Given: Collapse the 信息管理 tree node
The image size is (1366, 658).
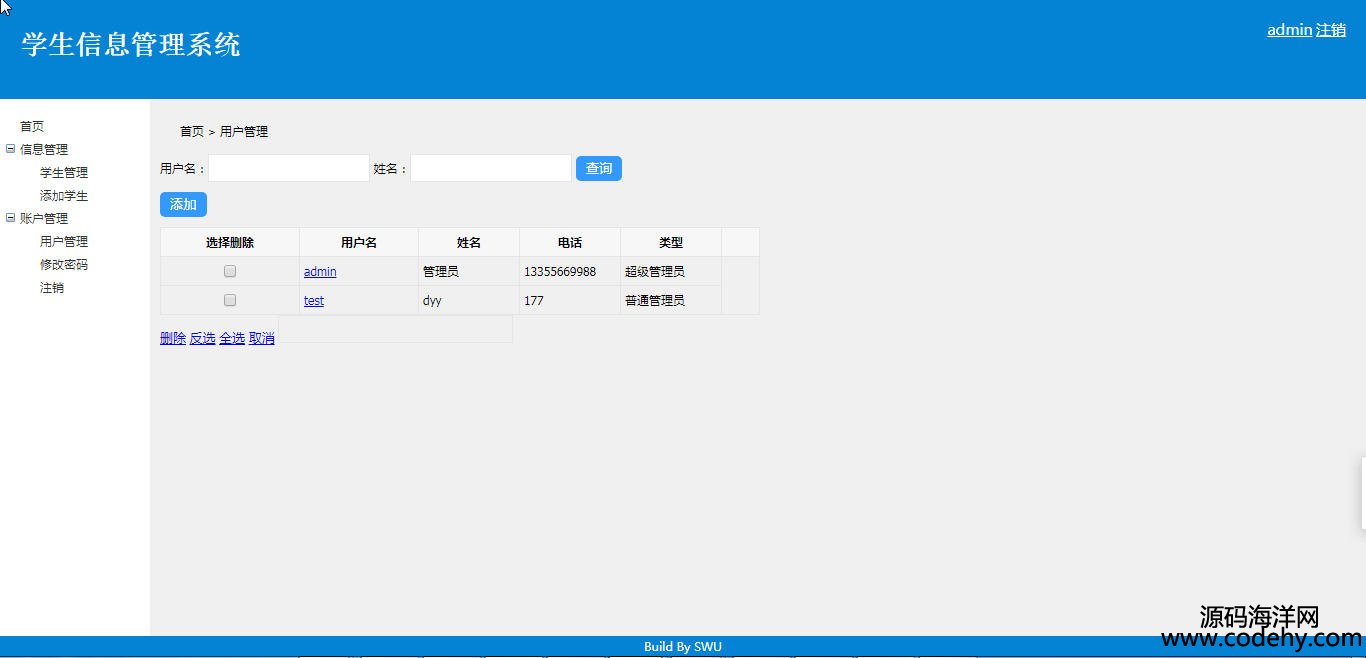Looking at the screenshot, I should (11, 149).
